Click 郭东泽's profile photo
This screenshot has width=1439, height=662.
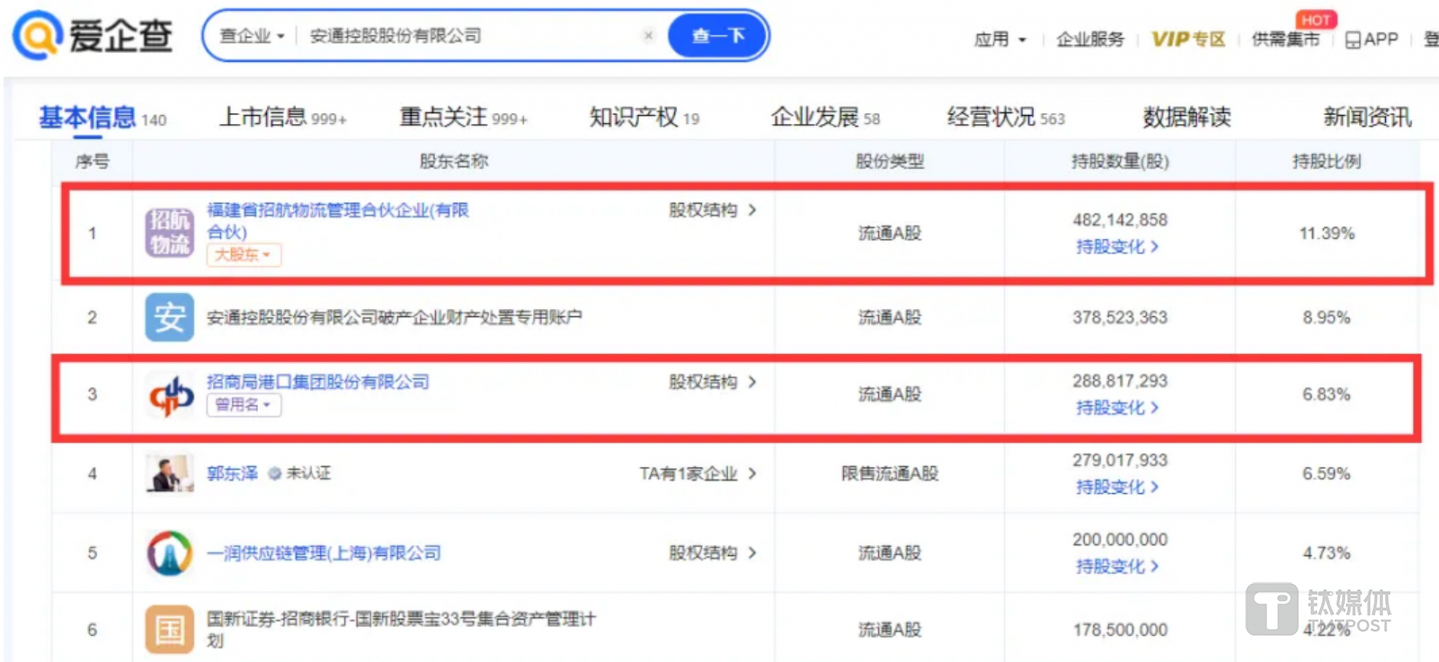pos(169,473)
